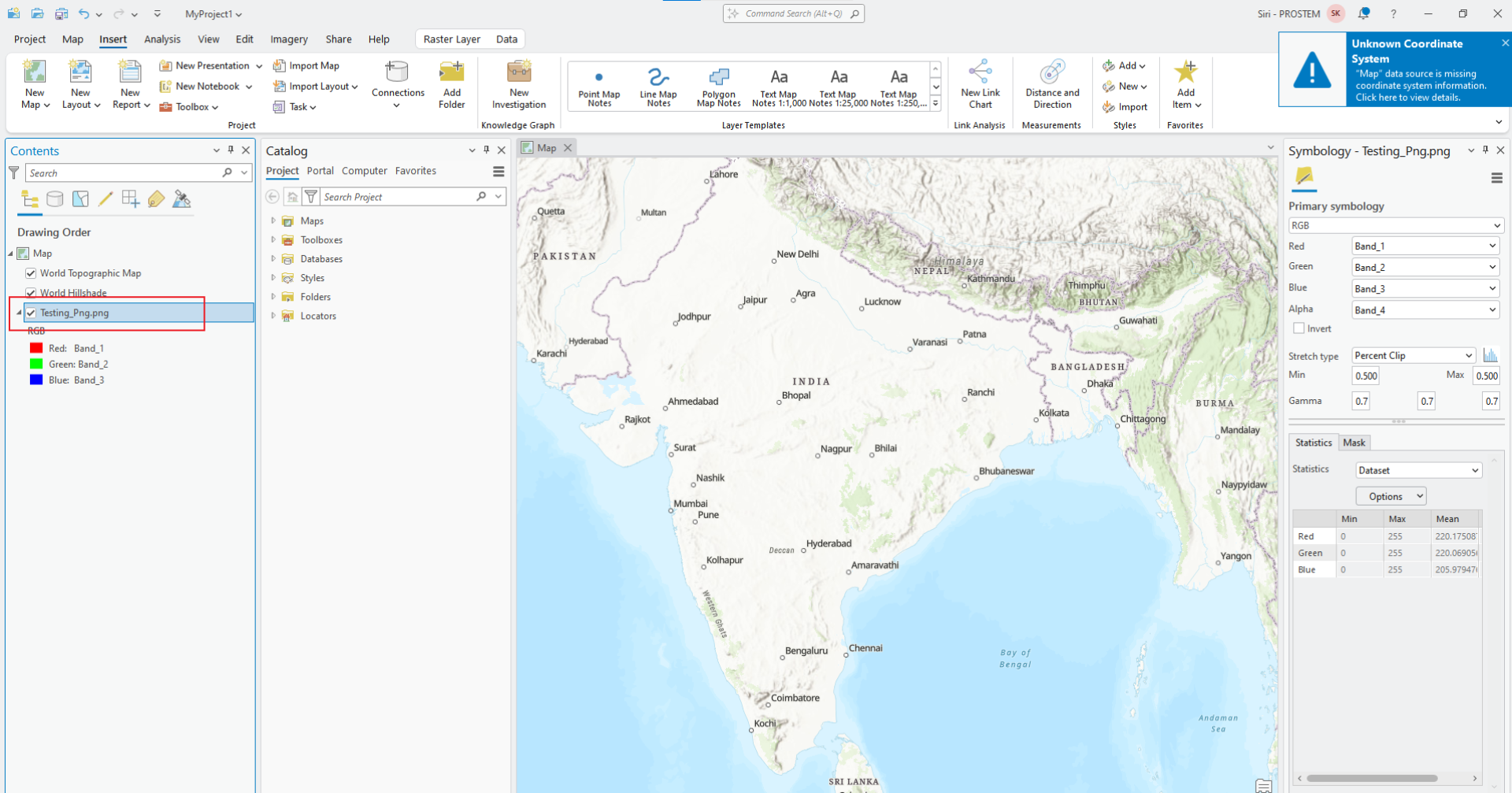Viewport: 1512px width, 793px height.
Task: Open the Green band Band_2 dropdown
Action: point(1425,268)
